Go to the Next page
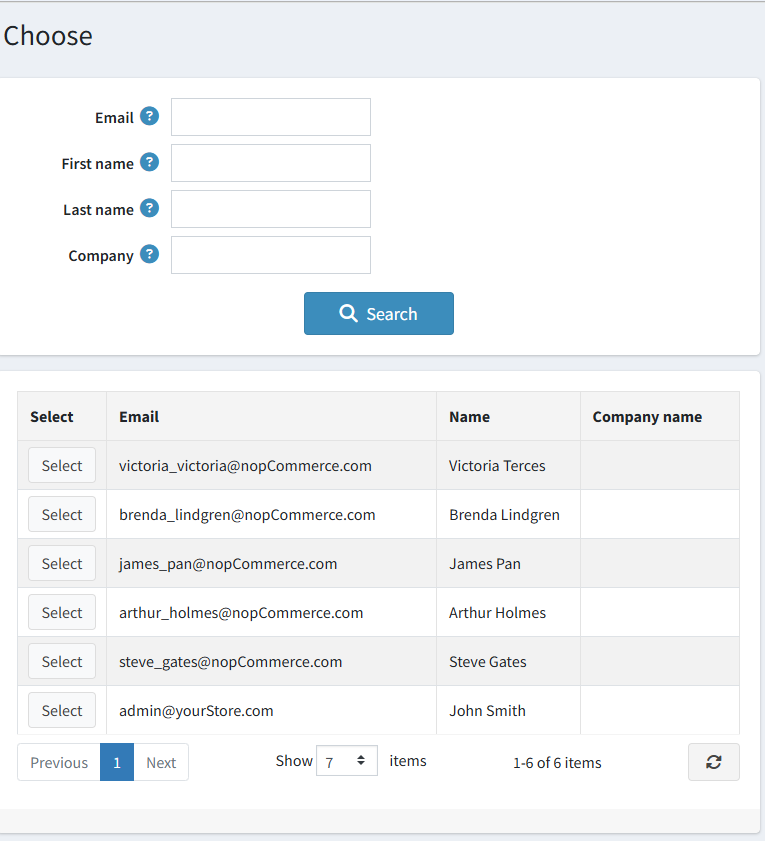 [161, 763]
